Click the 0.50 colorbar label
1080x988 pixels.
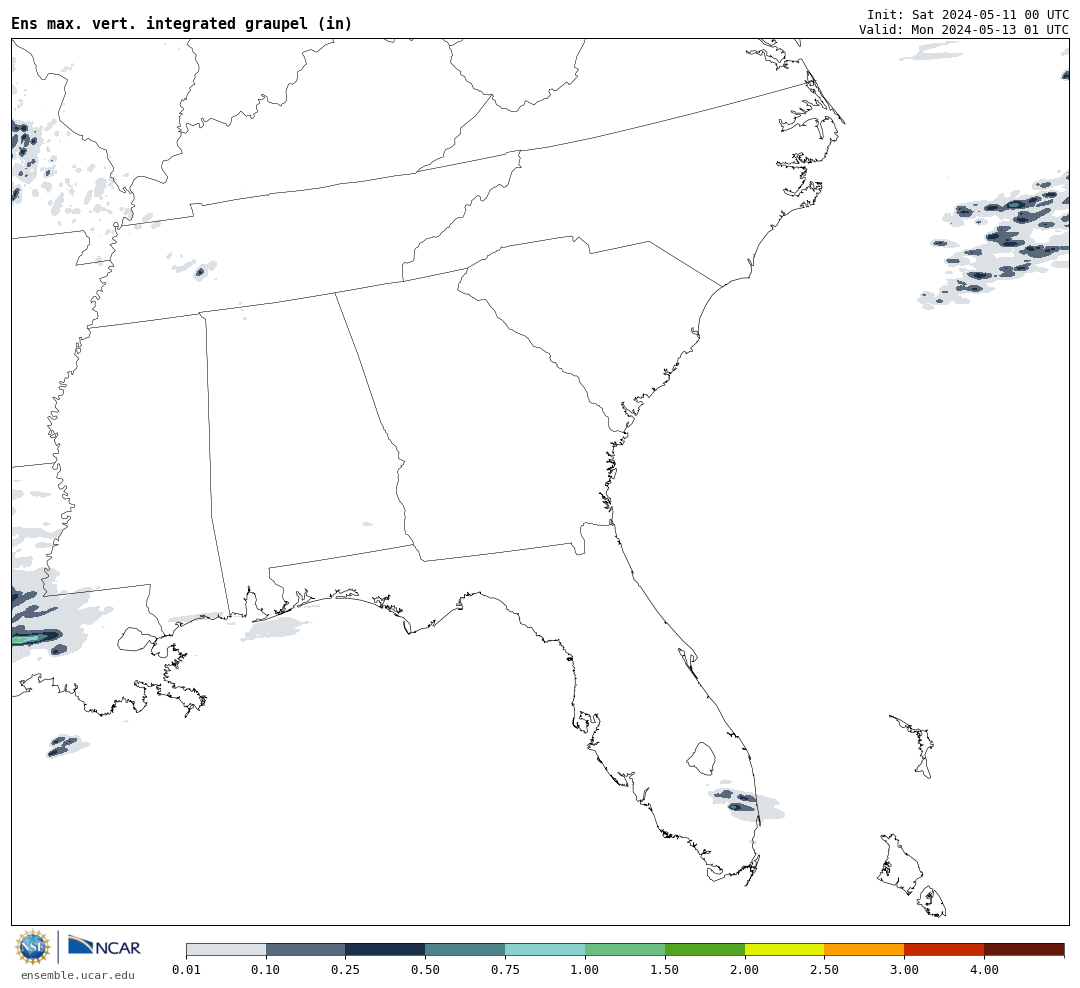click(426, 970)
